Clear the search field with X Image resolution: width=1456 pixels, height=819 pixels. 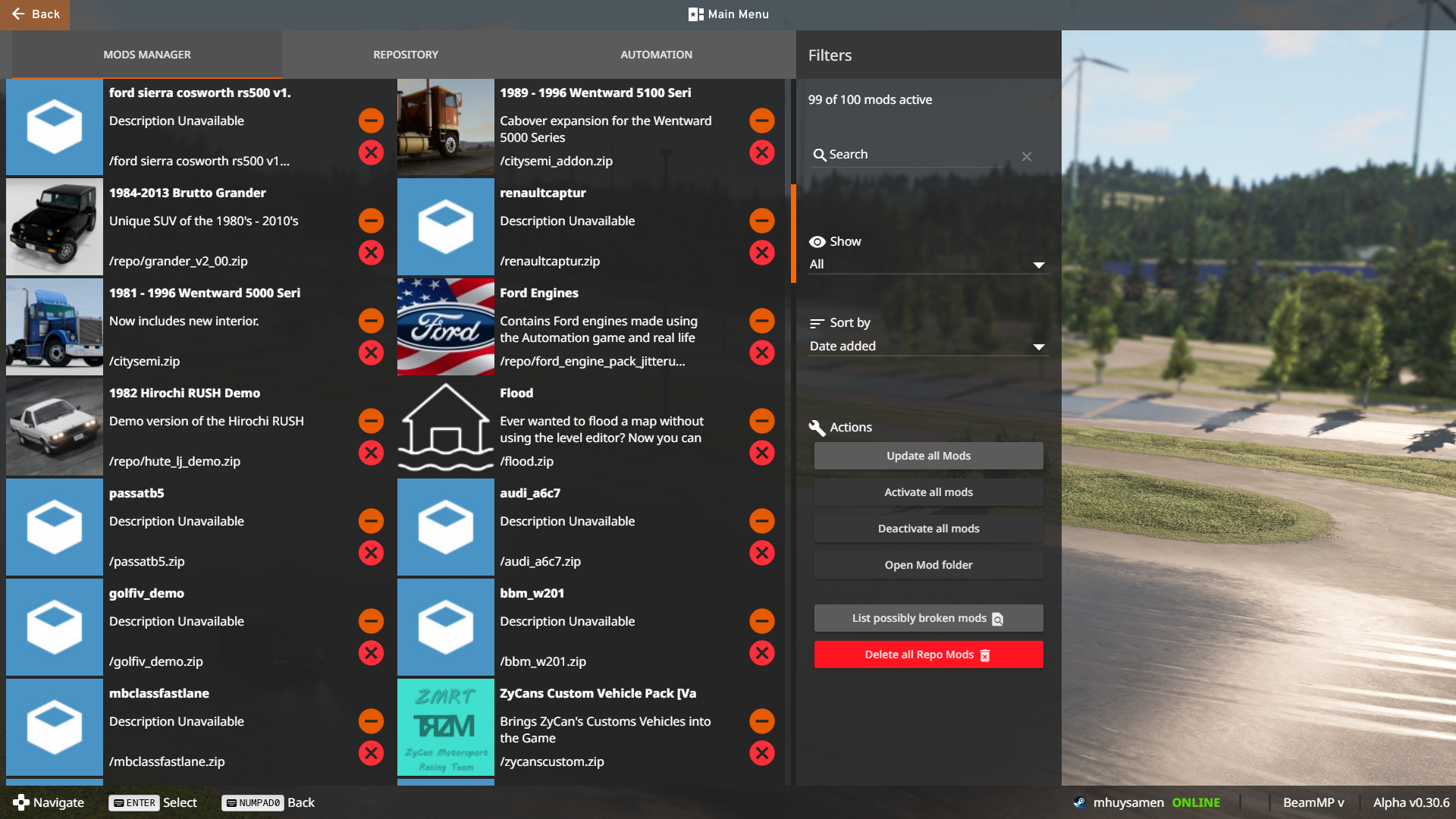pos(1027,156)
